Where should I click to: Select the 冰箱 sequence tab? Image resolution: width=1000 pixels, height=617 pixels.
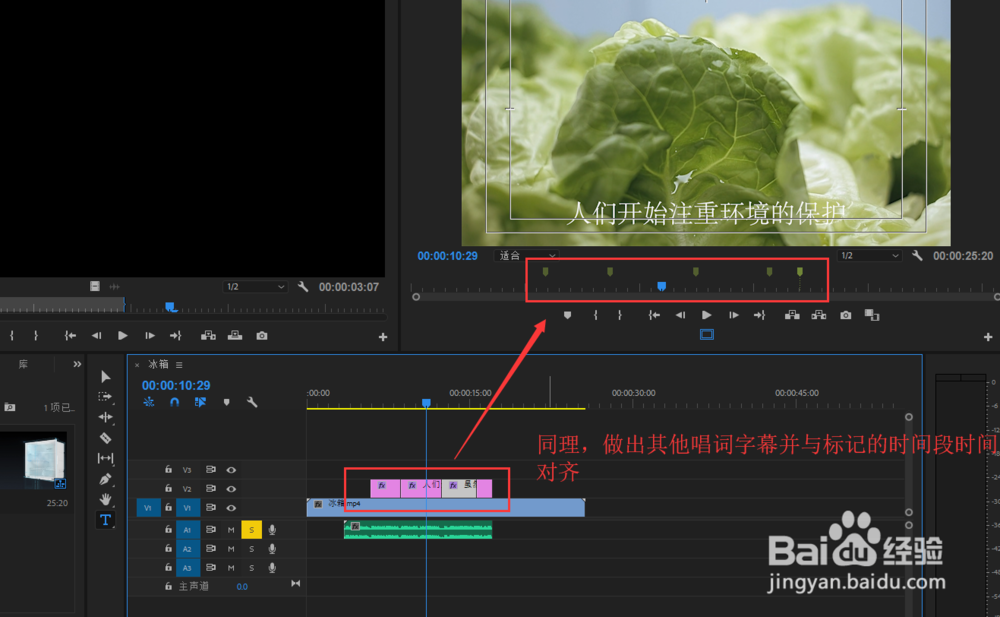[156, 366]
